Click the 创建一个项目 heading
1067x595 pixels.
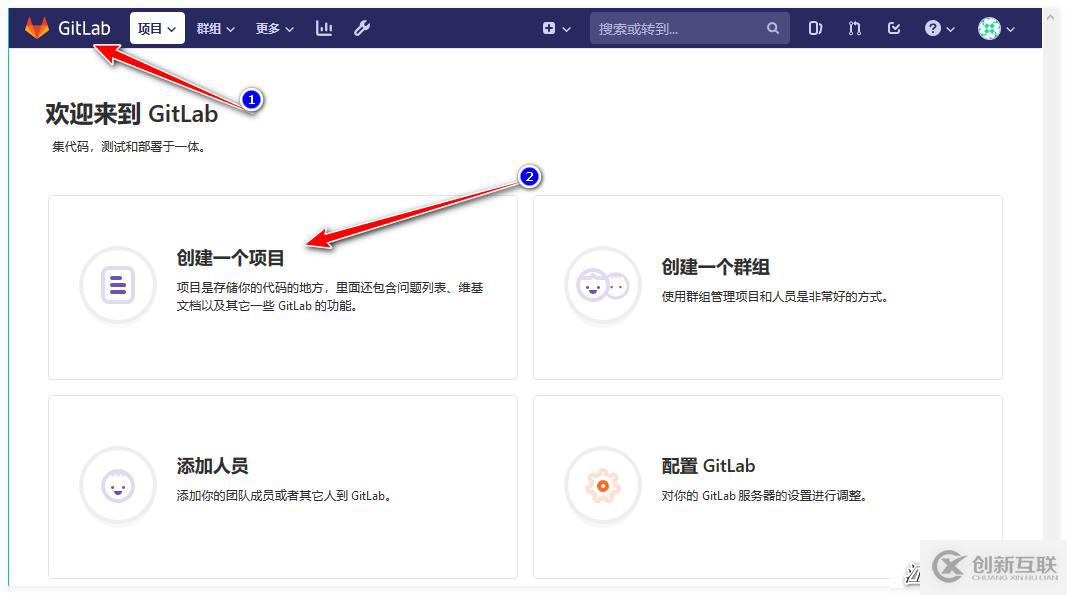[230, 258]
